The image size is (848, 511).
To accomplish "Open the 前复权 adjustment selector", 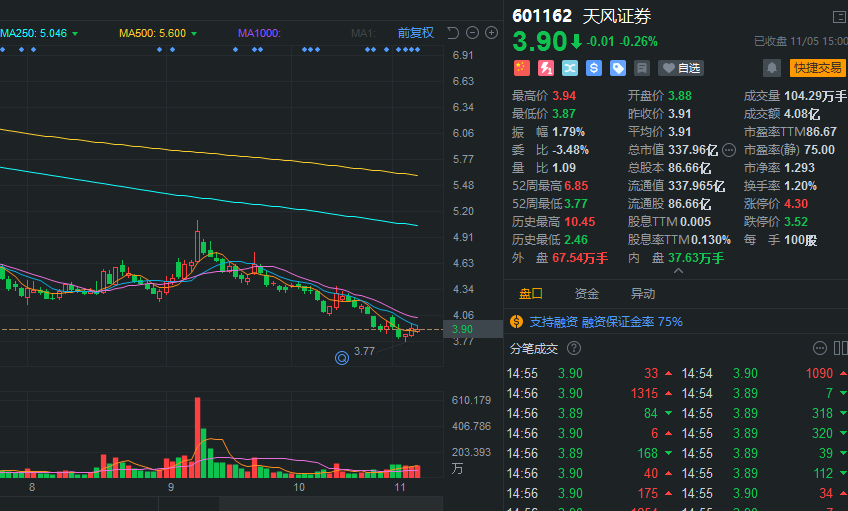I will click(x=415, y=33).
